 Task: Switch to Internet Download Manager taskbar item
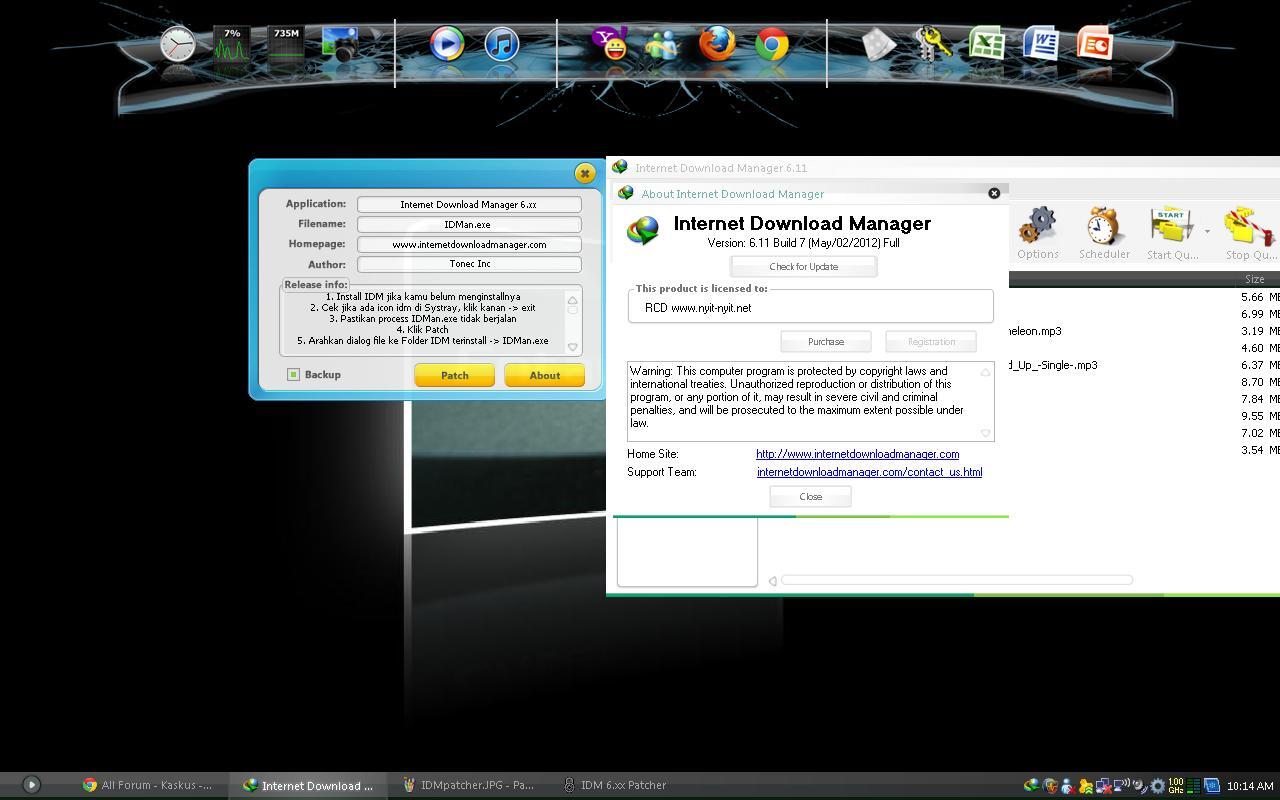click(309, 785)
